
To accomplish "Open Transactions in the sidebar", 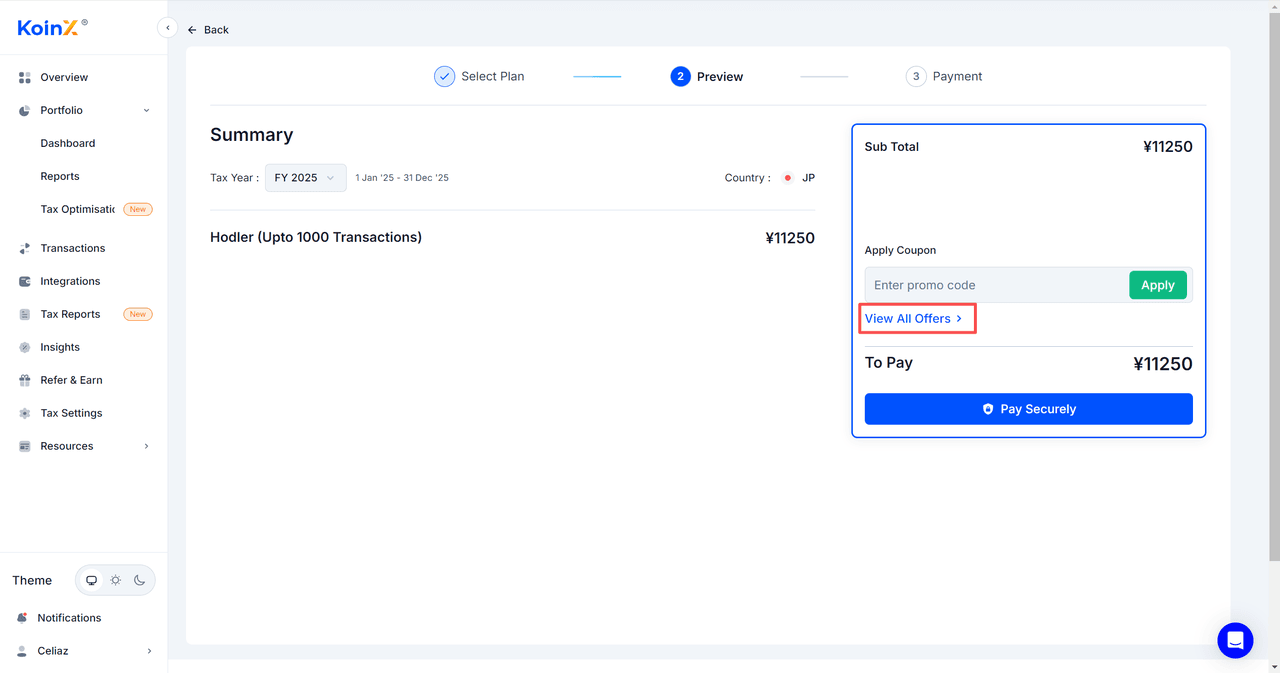I will point(72,248).
